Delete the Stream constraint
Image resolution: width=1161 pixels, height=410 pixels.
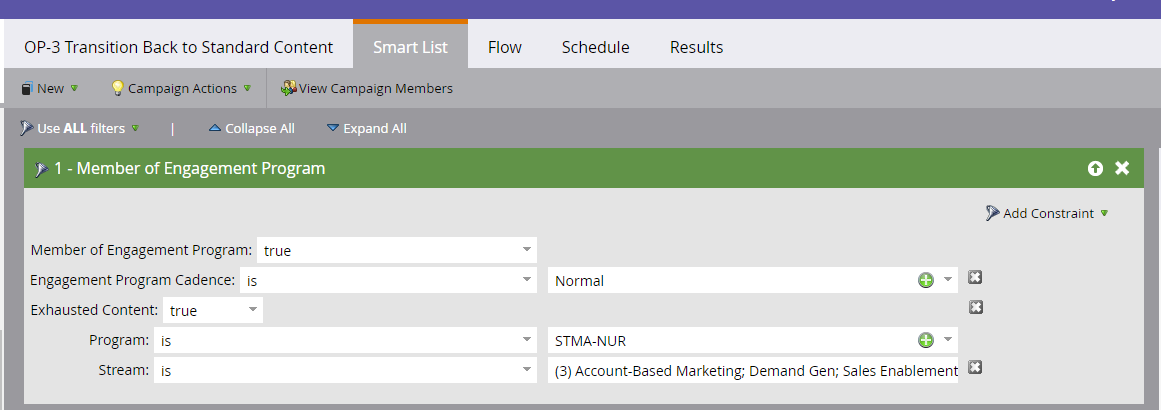coord(976,367)
